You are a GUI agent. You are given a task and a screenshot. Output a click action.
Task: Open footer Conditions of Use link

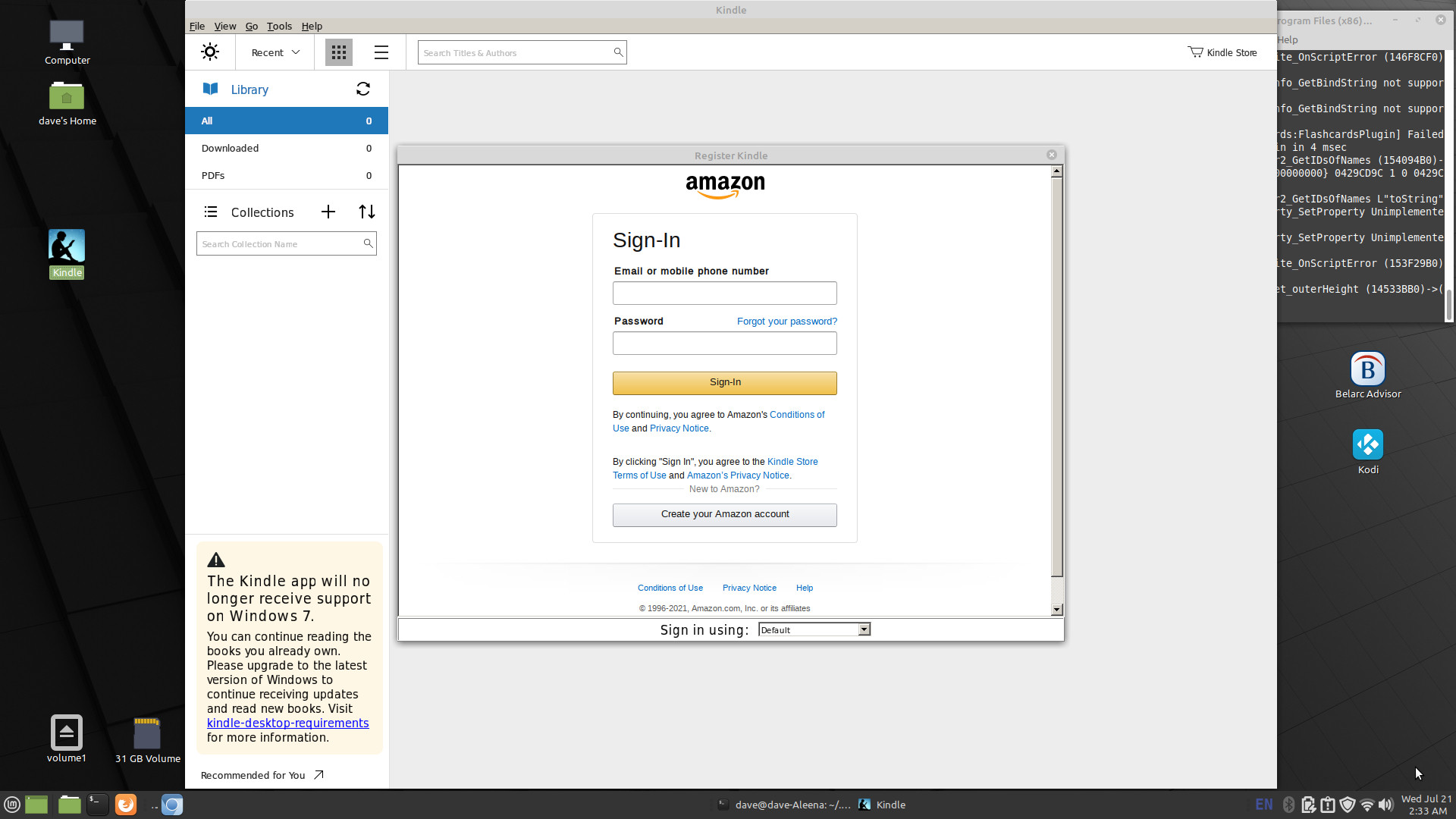[670, 588]
